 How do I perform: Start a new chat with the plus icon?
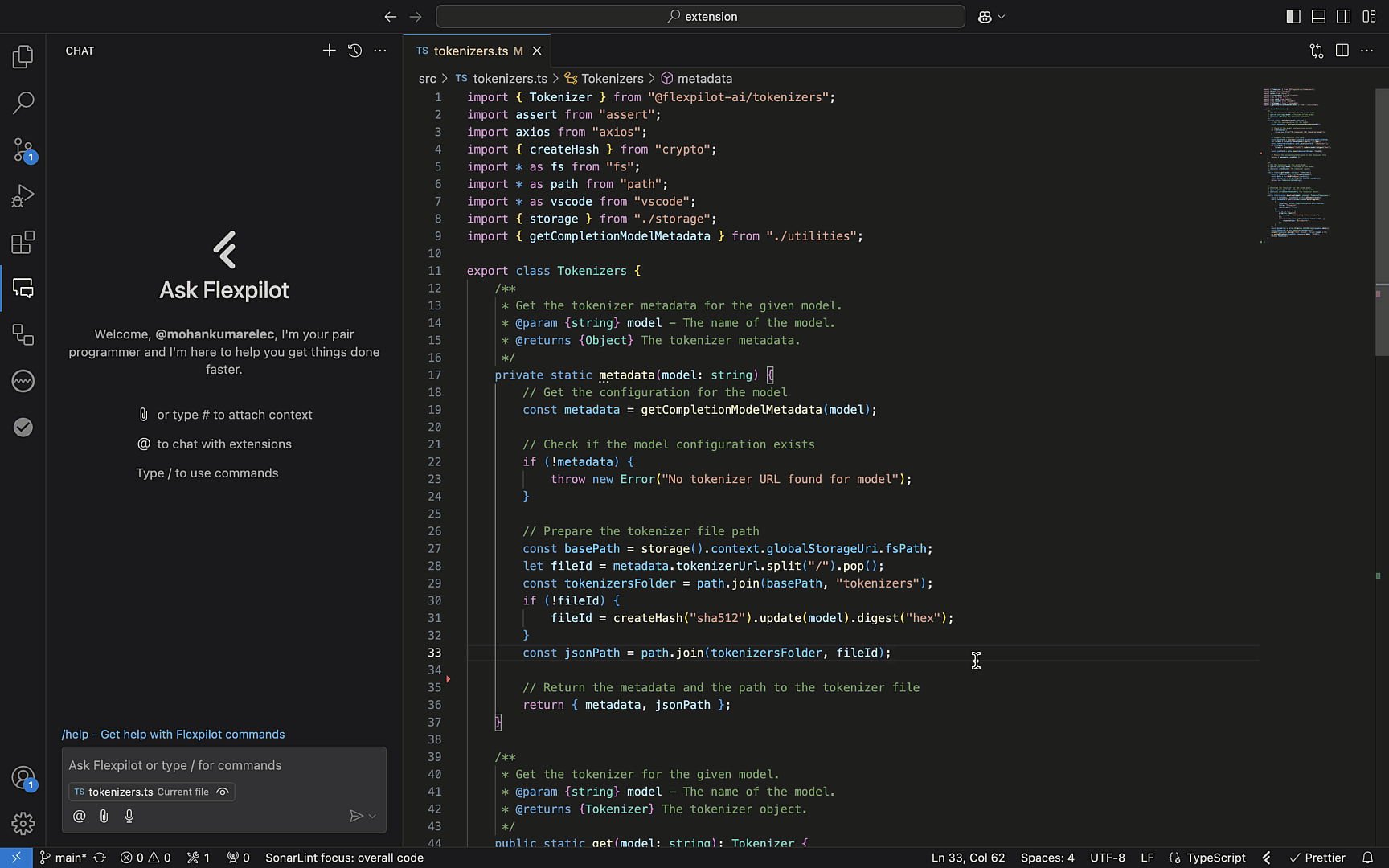pos(329,50)
